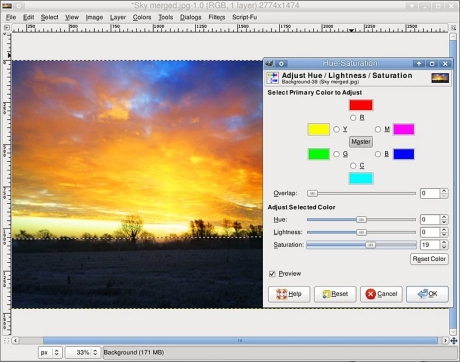This screenshot has height=362, width=460.
Task: Click the quick mask toggle icon at bottom-left
Action: point(6,340)
